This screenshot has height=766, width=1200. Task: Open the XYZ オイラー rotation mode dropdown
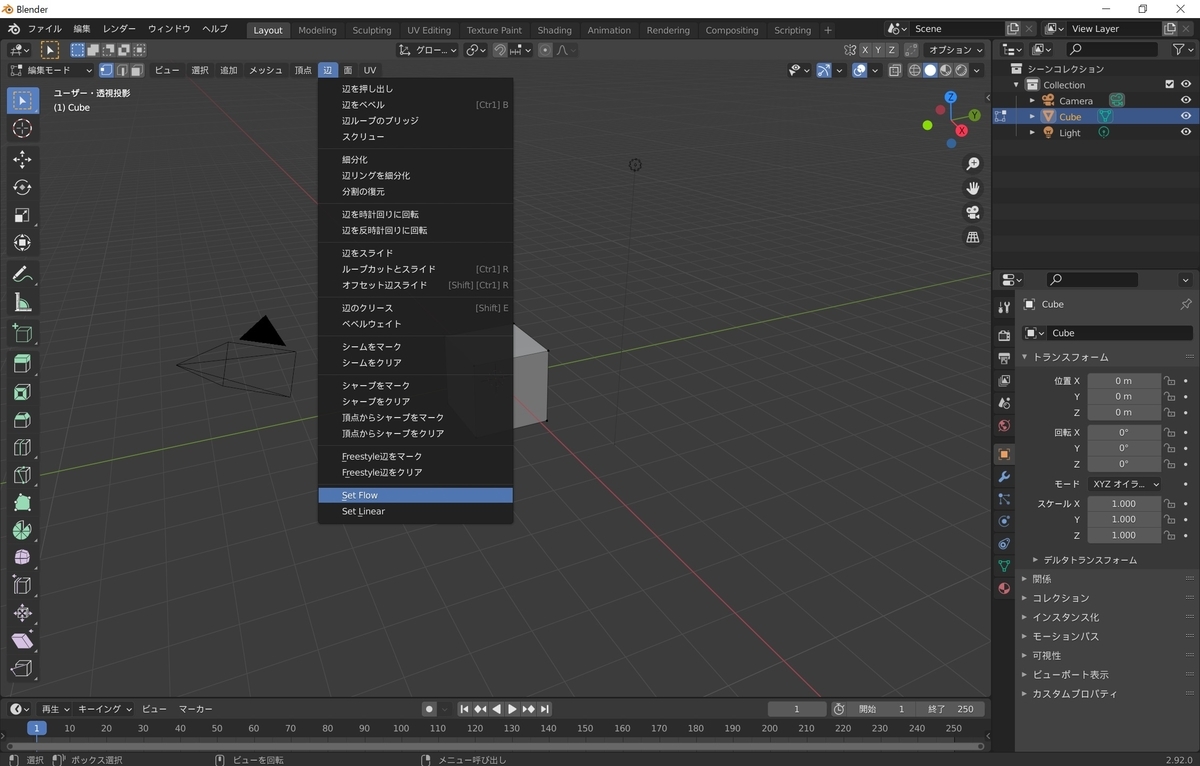pos(1124,484)
